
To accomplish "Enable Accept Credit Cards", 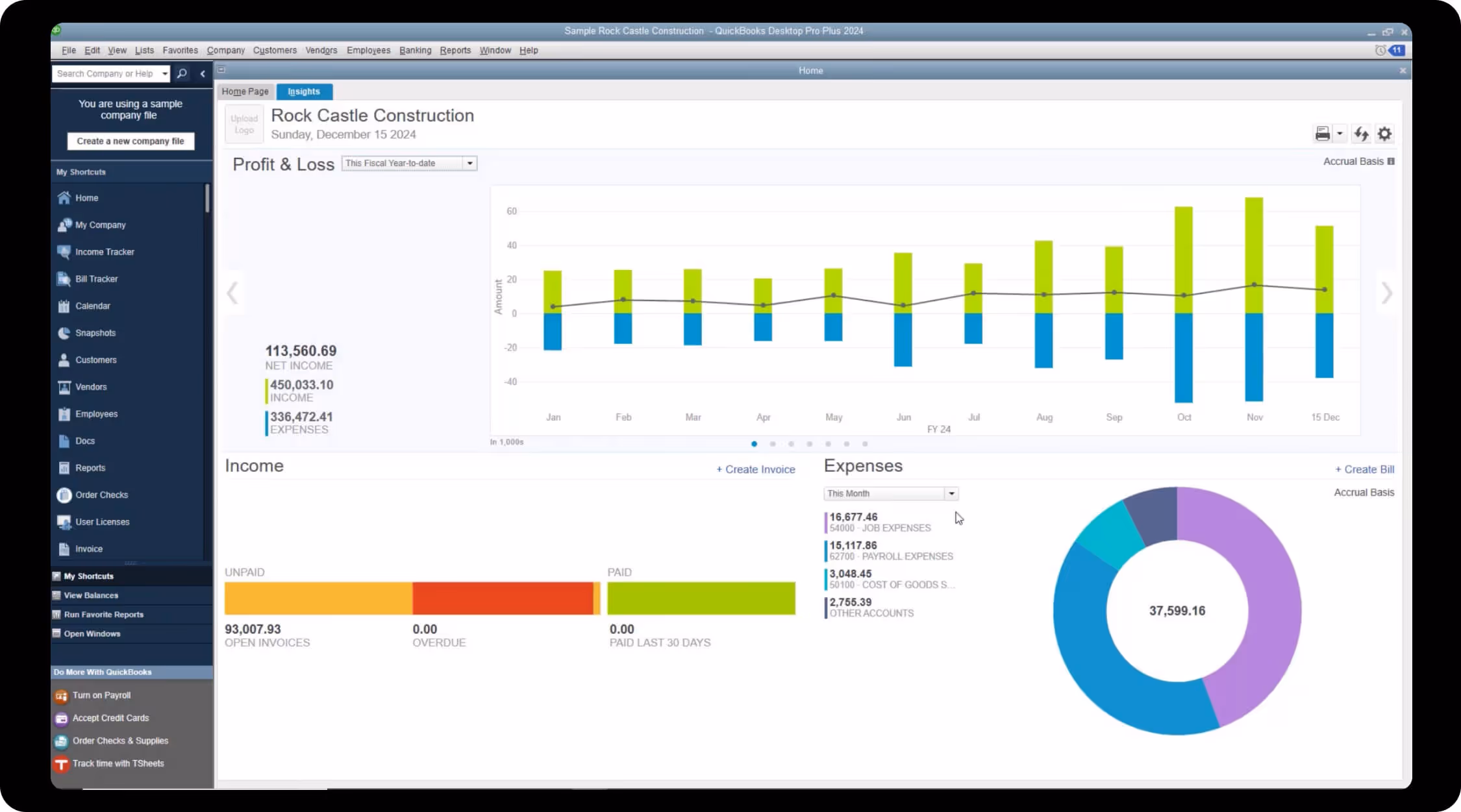I will pos(110,718).
